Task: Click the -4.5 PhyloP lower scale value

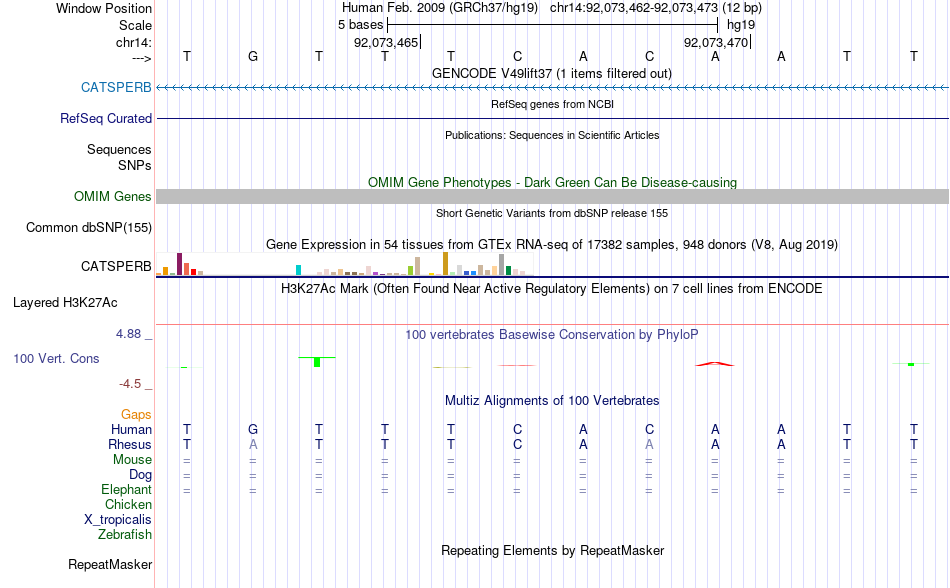Action: pyautogui.click(x=130, y=383)
